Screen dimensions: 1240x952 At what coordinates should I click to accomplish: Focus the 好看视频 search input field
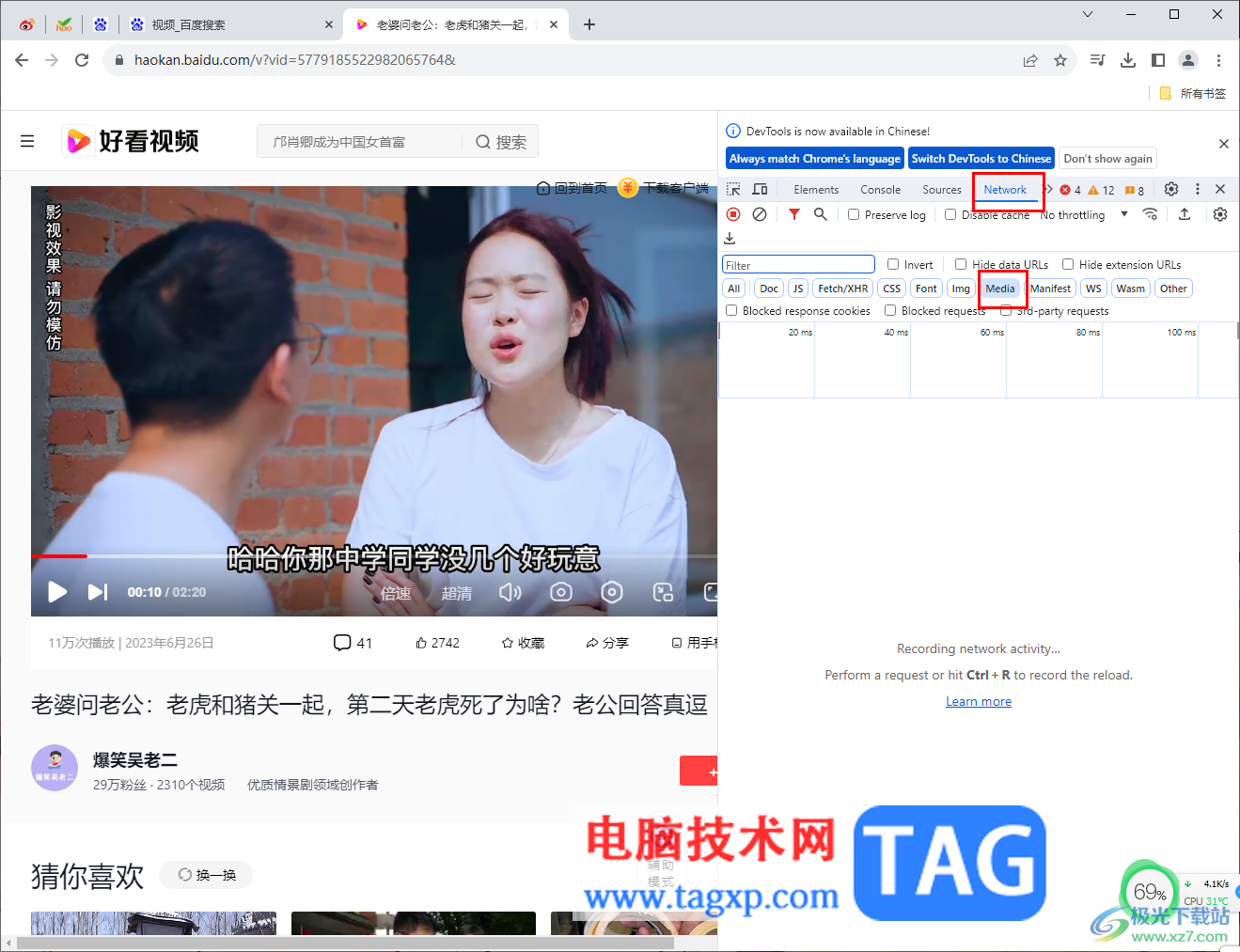click(359, 142)
